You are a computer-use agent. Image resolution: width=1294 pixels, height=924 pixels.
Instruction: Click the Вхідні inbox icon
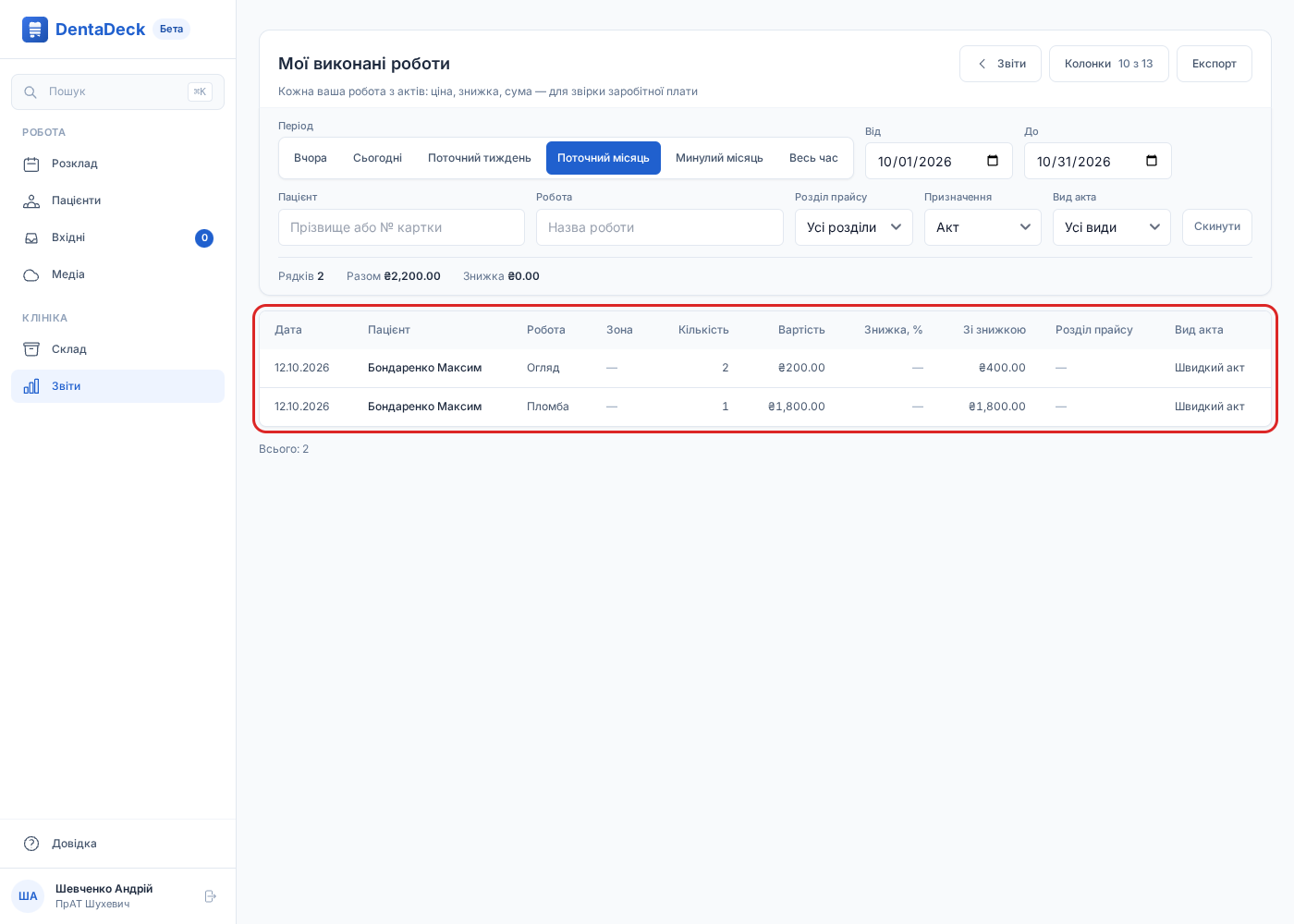point(31,238)
